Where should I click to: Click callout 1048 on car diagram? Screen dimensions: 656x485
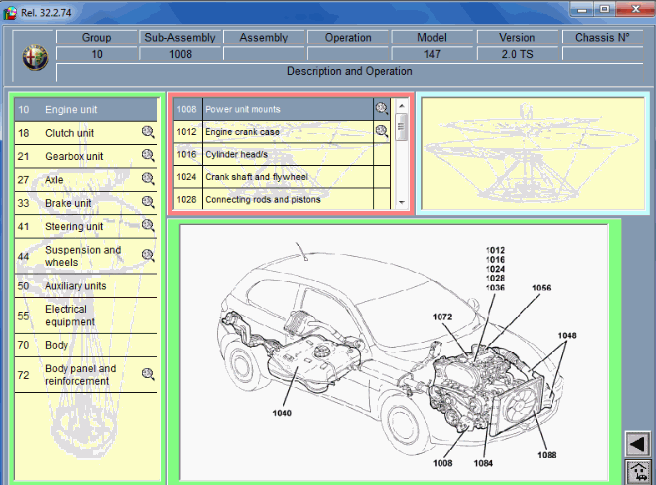pyautogui.click(x=567, y=335)
